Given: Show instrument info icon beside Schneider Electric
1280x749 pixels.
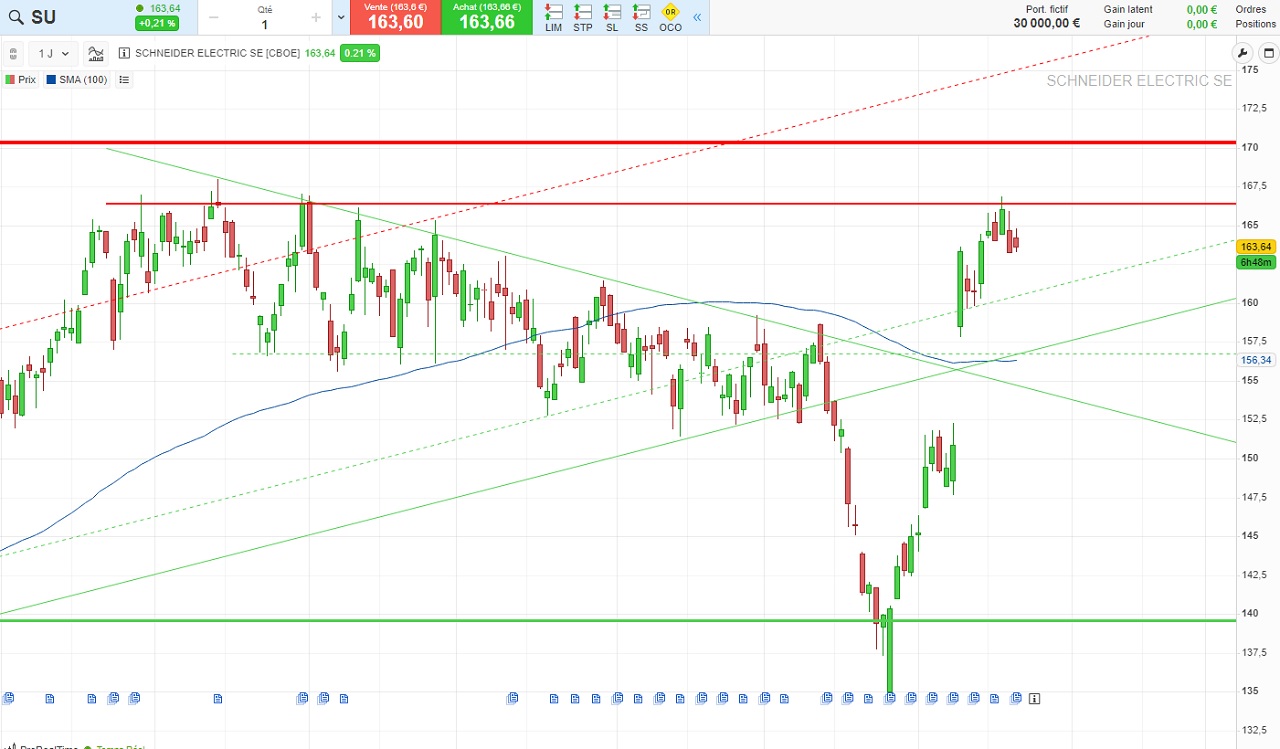Looking at the screenshot, I should (x=124, y=54).
